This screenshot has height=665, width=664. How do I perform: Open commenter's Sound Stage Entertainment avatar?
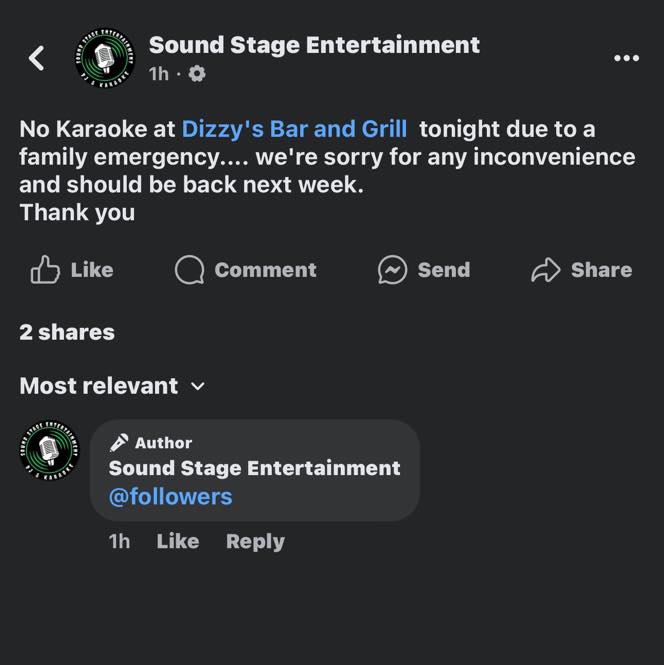pos(49,450)
